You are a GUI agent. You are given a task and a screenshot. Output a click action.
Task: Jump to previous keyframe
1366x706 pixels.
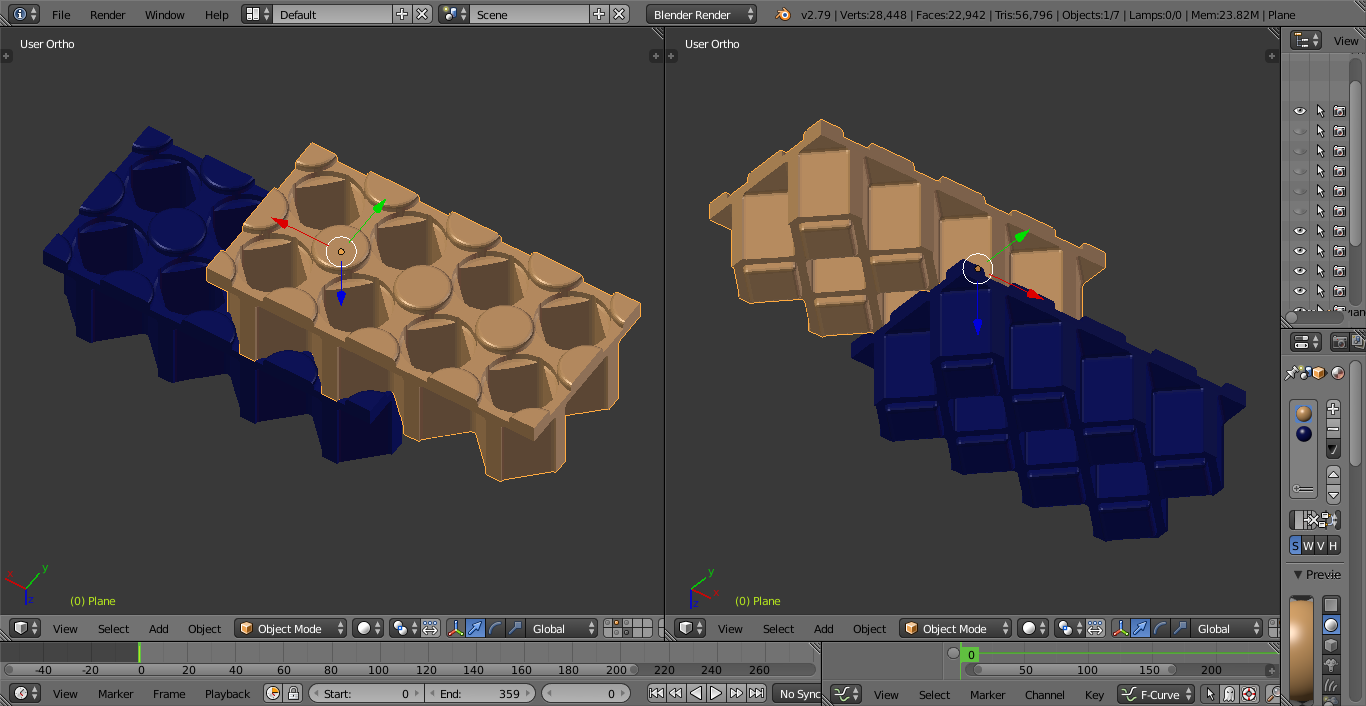tap(676, 693)
